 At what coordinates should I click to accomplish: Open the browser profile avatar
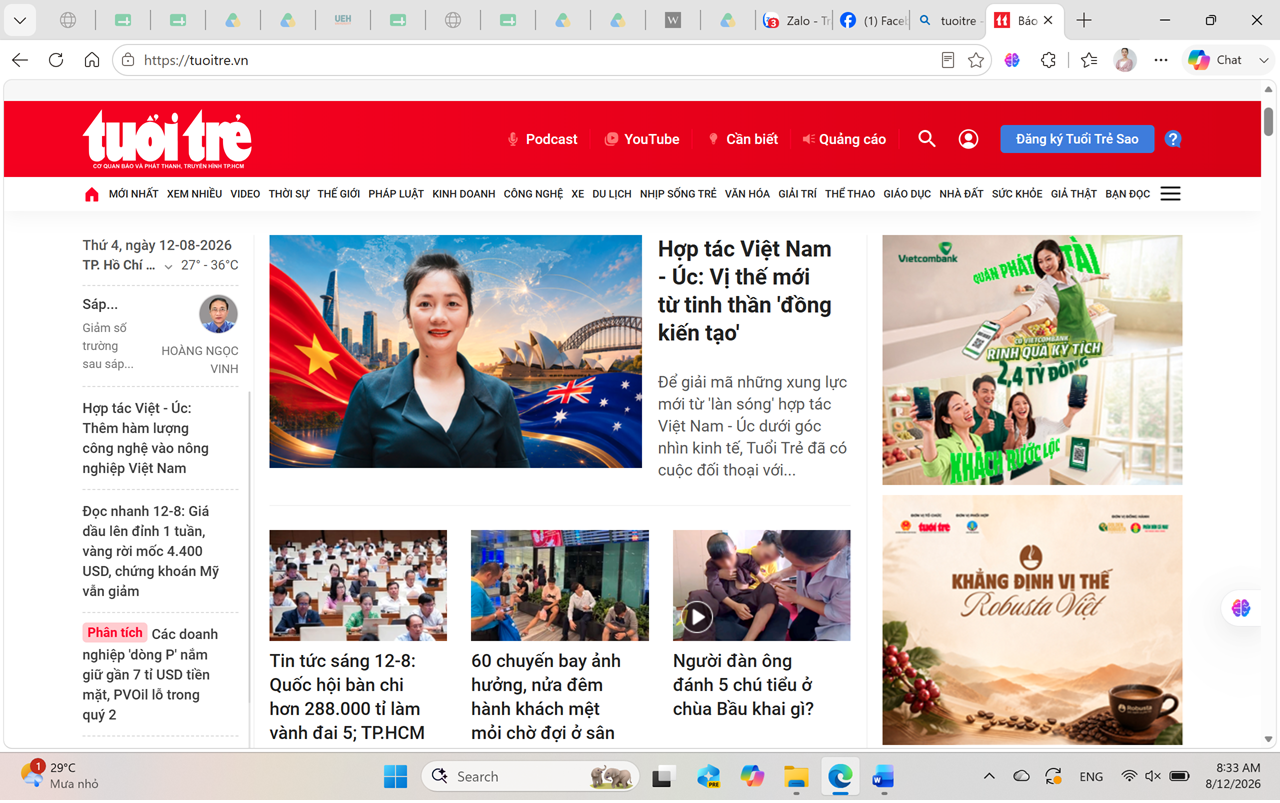point(1125,60)
